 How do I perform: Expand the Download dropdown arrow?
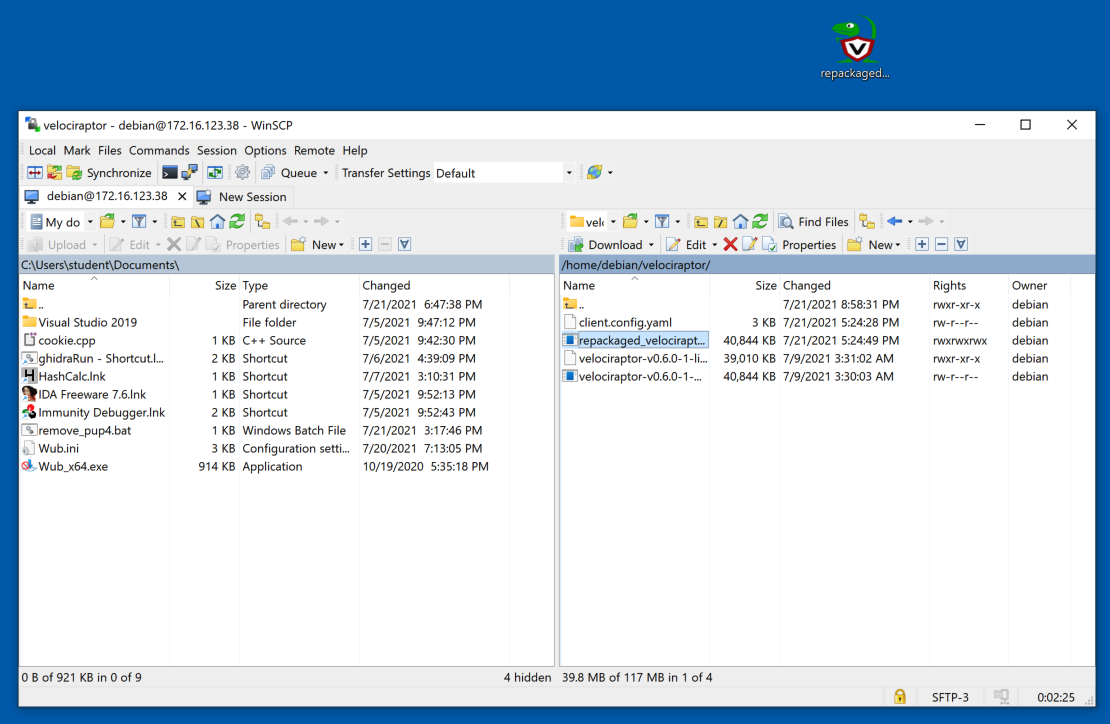[651, 245]
